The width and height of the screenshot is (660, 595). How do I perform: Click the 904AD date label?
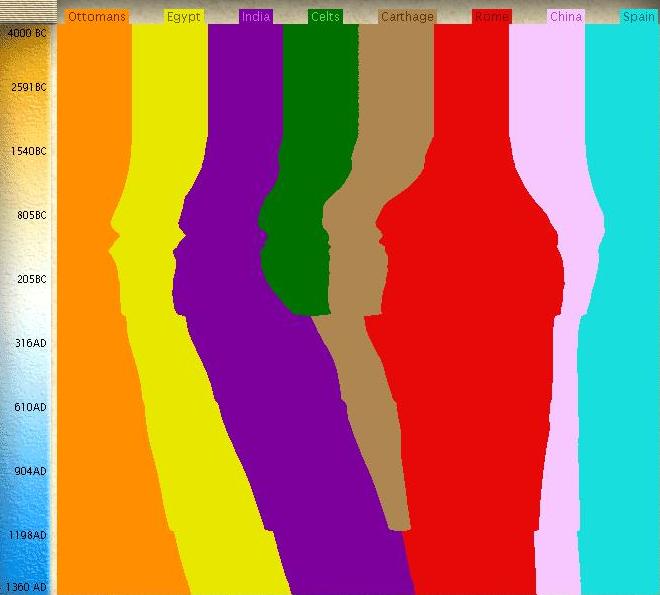(30, 471)
